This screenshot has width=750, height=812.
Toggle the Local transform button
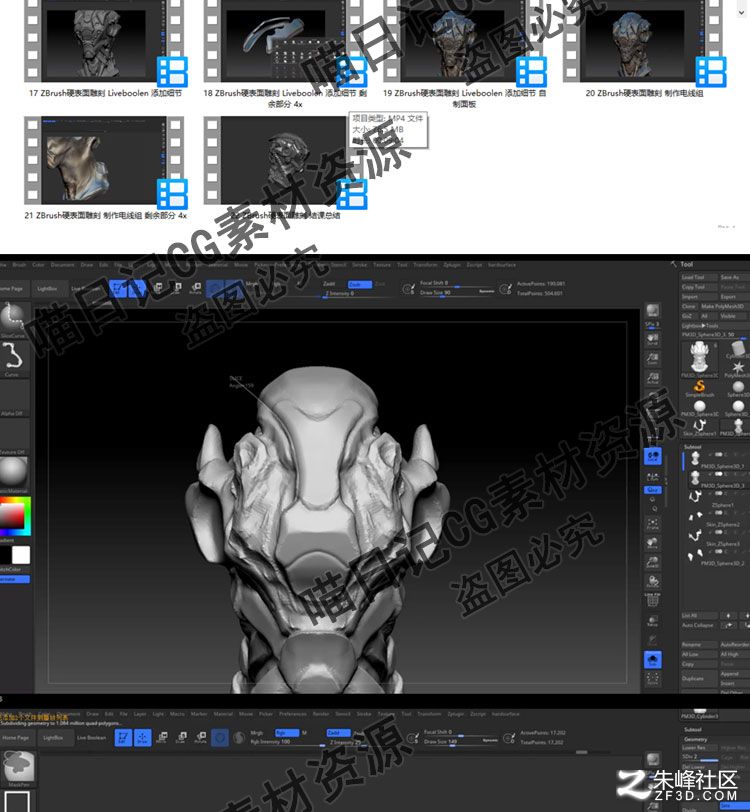[653, 456]
